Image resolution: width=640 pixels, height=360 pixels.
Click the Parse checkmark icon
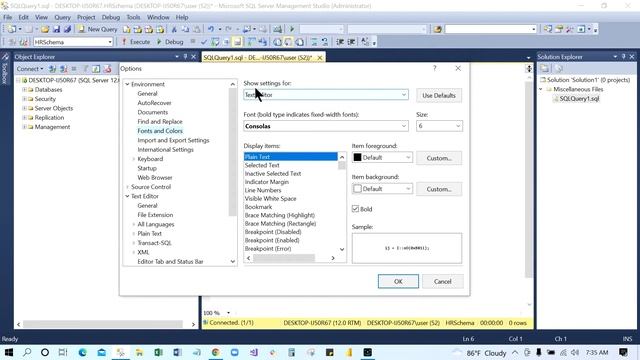click(x=204, y=42)
